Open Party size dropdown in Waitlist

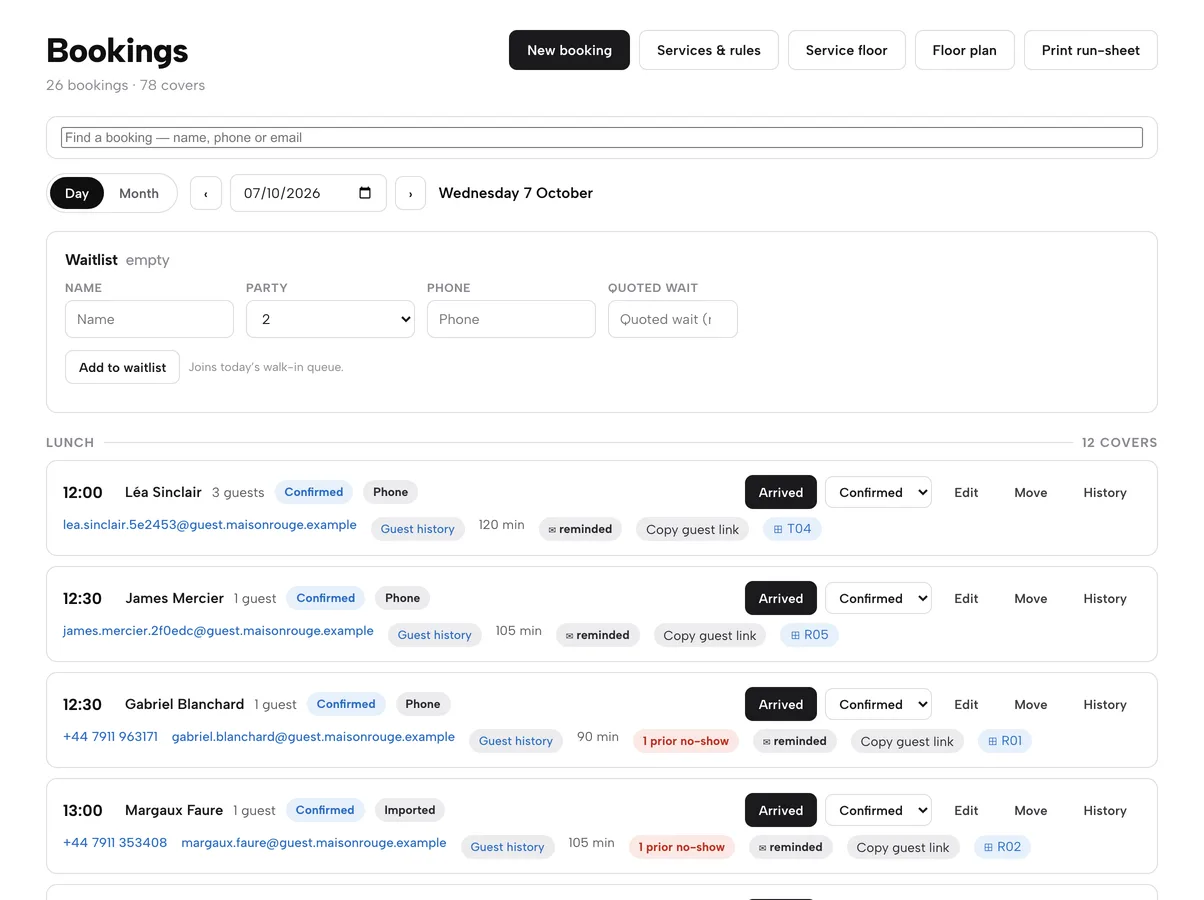coord(330,319)
